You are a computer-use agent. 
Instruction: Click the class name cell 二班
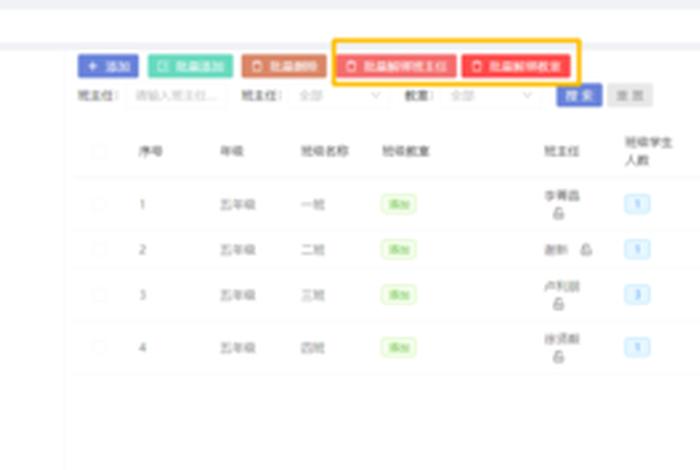point(312,250)
